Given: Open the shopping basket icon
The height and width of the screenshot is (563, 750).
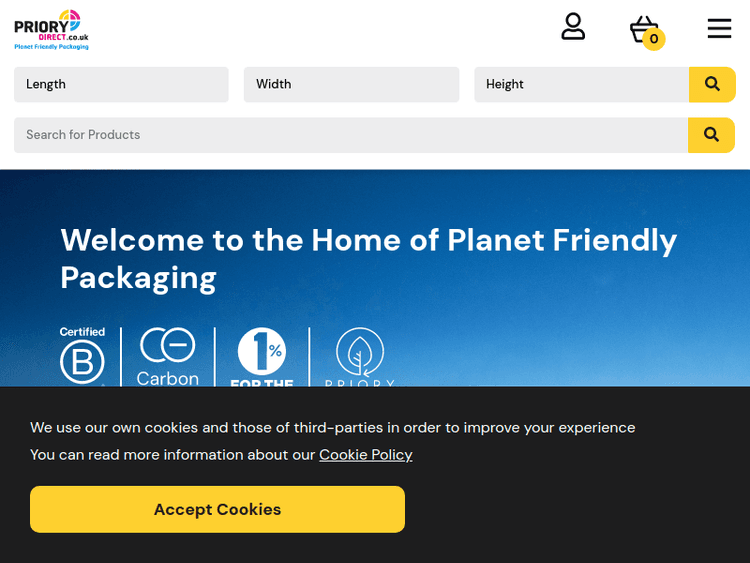Looking at the screenshot, I should [x=643, y=28].
